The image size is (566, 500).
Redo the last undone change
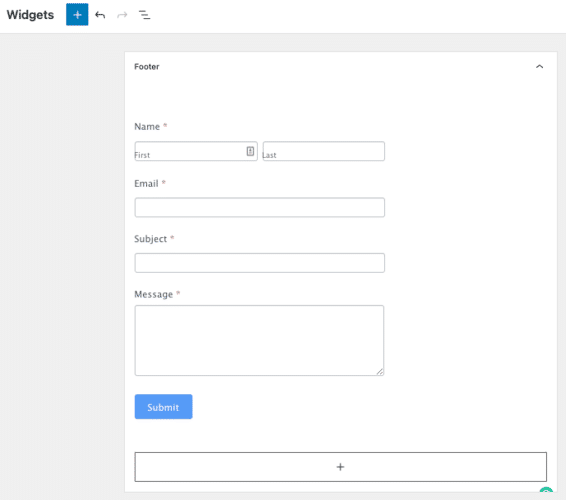tap(122, 15)
